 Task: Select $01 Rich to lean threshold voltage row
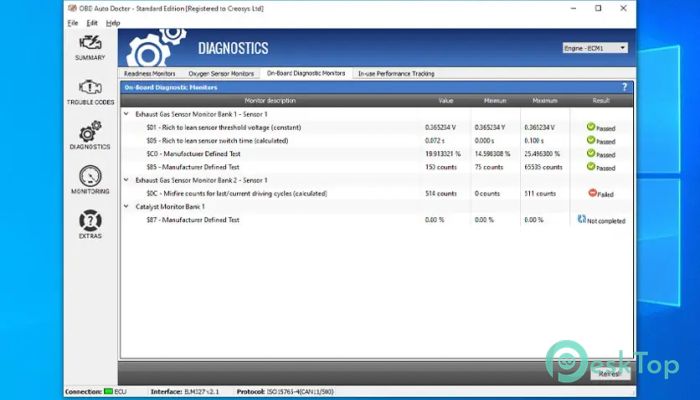click(x=377, y=127)
